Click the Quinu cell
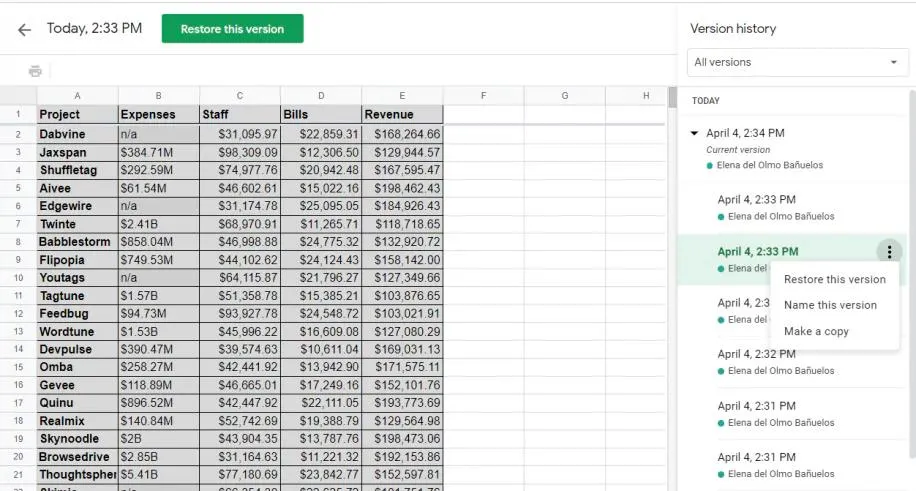Image resolution: width=916 pixels, height=491 pixels. tap(77, 403)
